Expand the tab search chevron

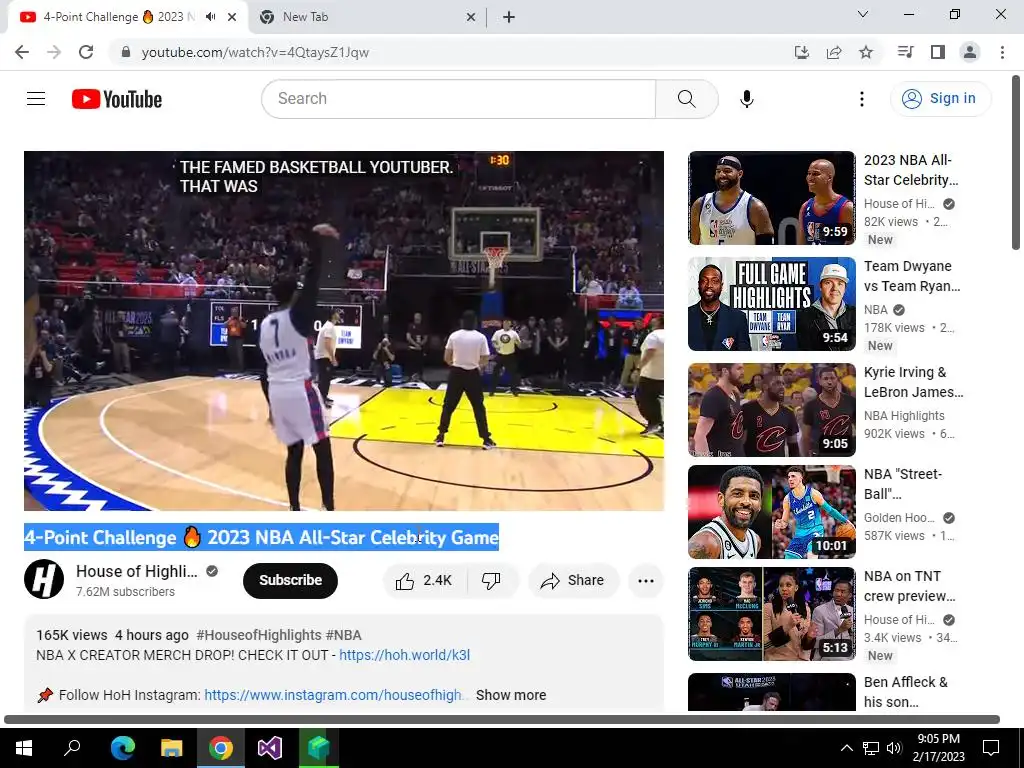pos(863,14)
